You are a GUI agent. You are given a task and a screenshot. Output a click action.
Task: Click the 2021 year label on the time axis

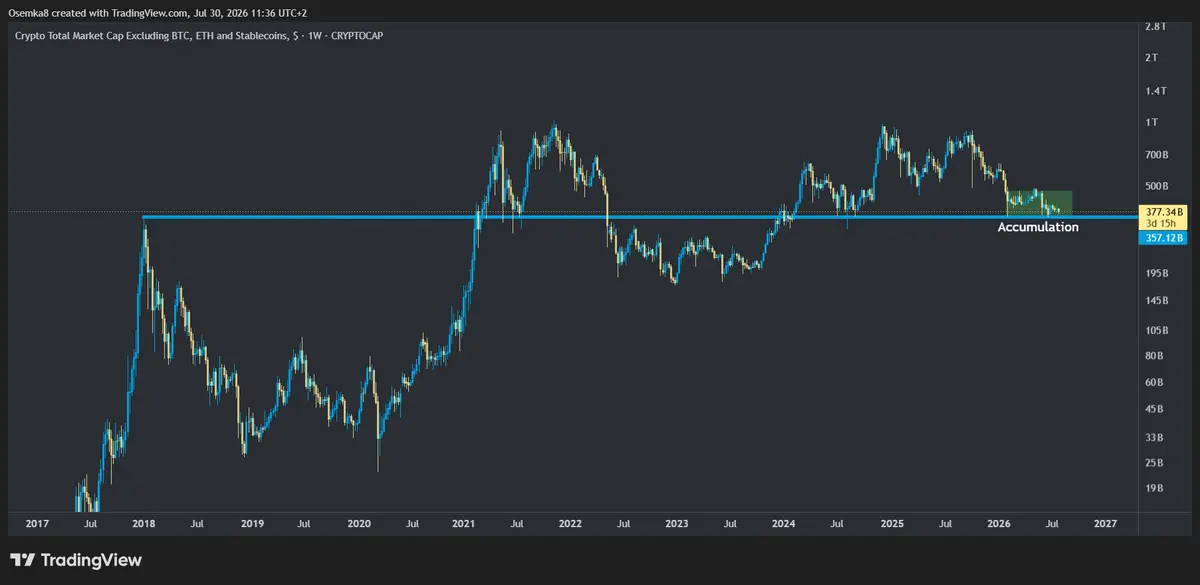pos(463,523)
